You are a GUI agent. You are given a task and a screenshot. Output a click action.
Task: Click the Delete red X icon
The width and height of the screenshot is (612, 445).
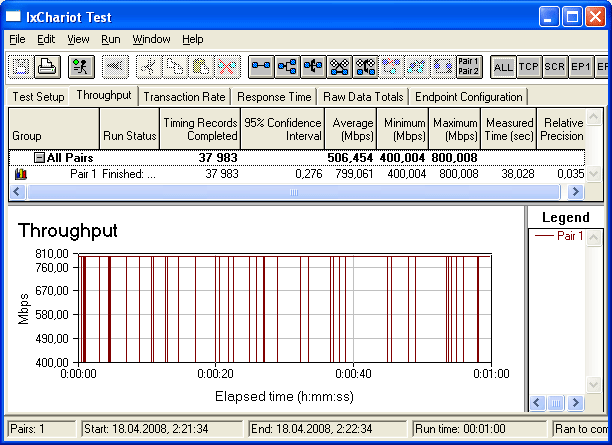(x=227, y=67)
